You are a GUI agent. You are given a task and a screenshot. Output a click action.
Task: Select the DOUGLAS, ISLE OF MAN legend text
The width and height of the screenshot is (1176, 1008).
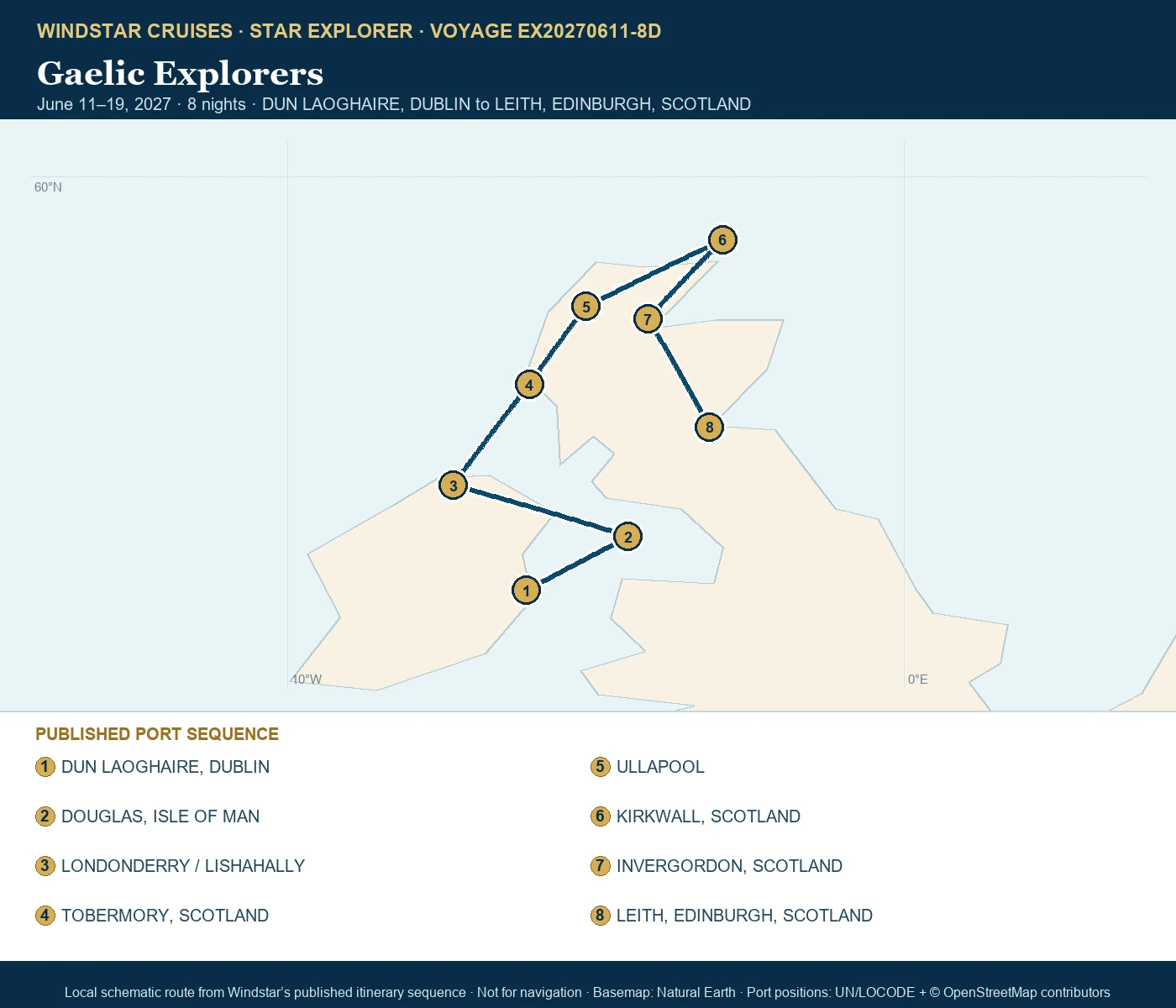(x=160, y=816)
